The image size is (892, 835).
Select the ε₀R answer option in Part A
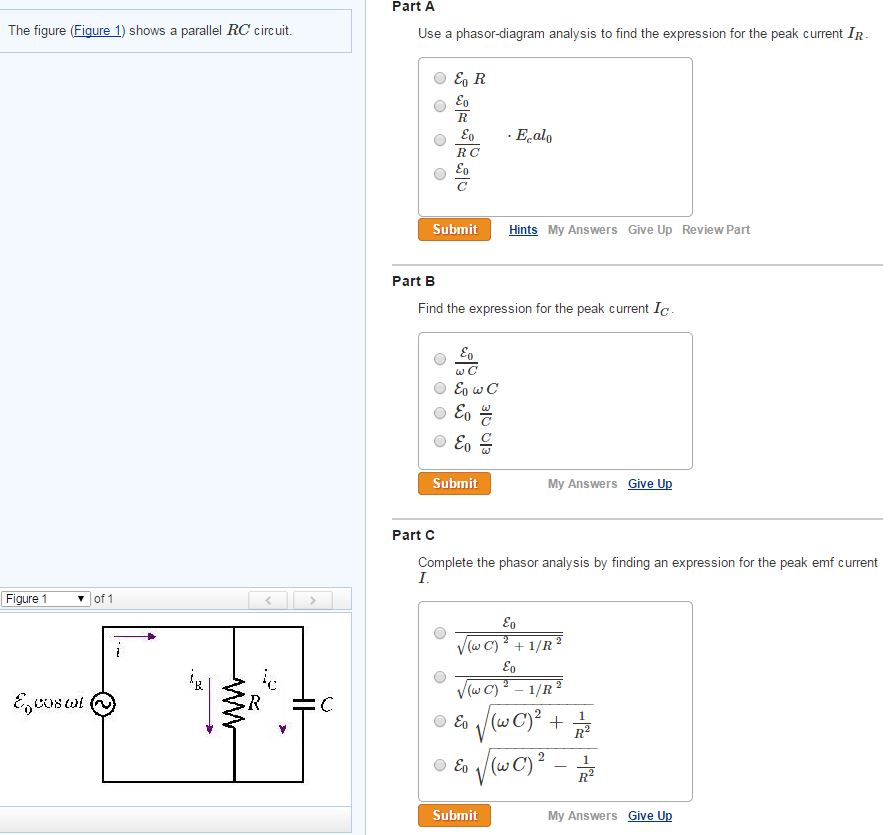(x=440, y=77)
